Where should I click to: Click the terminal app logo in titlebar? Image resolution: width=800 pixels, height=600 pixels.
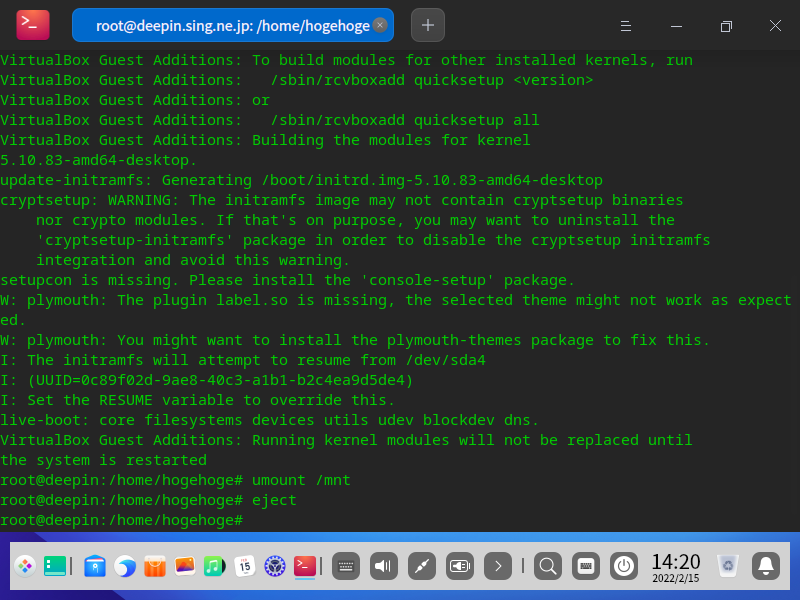pos(33,25)
